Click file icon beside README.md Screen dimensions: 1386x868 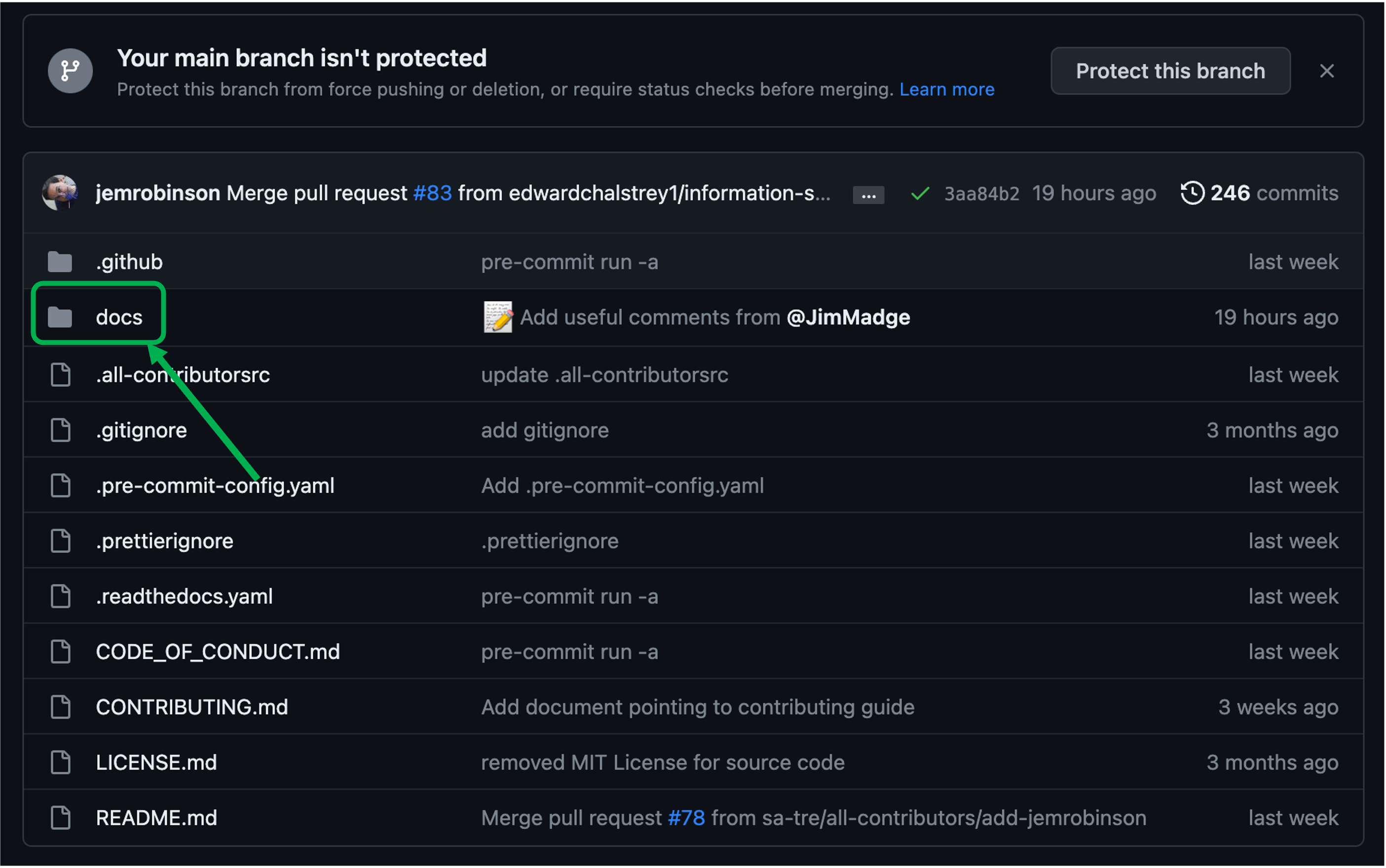tap(60, 818)
